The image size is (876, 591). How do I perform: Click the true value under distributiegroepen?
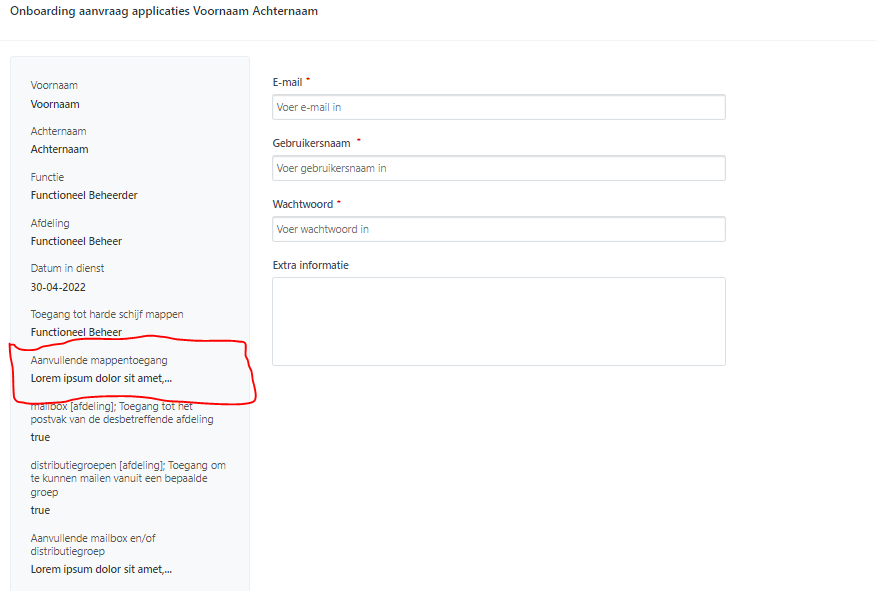[40, 510]
